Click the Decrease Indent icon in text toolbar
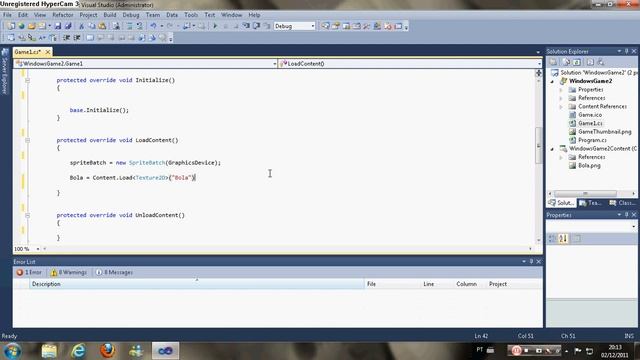 coord(66,38)
